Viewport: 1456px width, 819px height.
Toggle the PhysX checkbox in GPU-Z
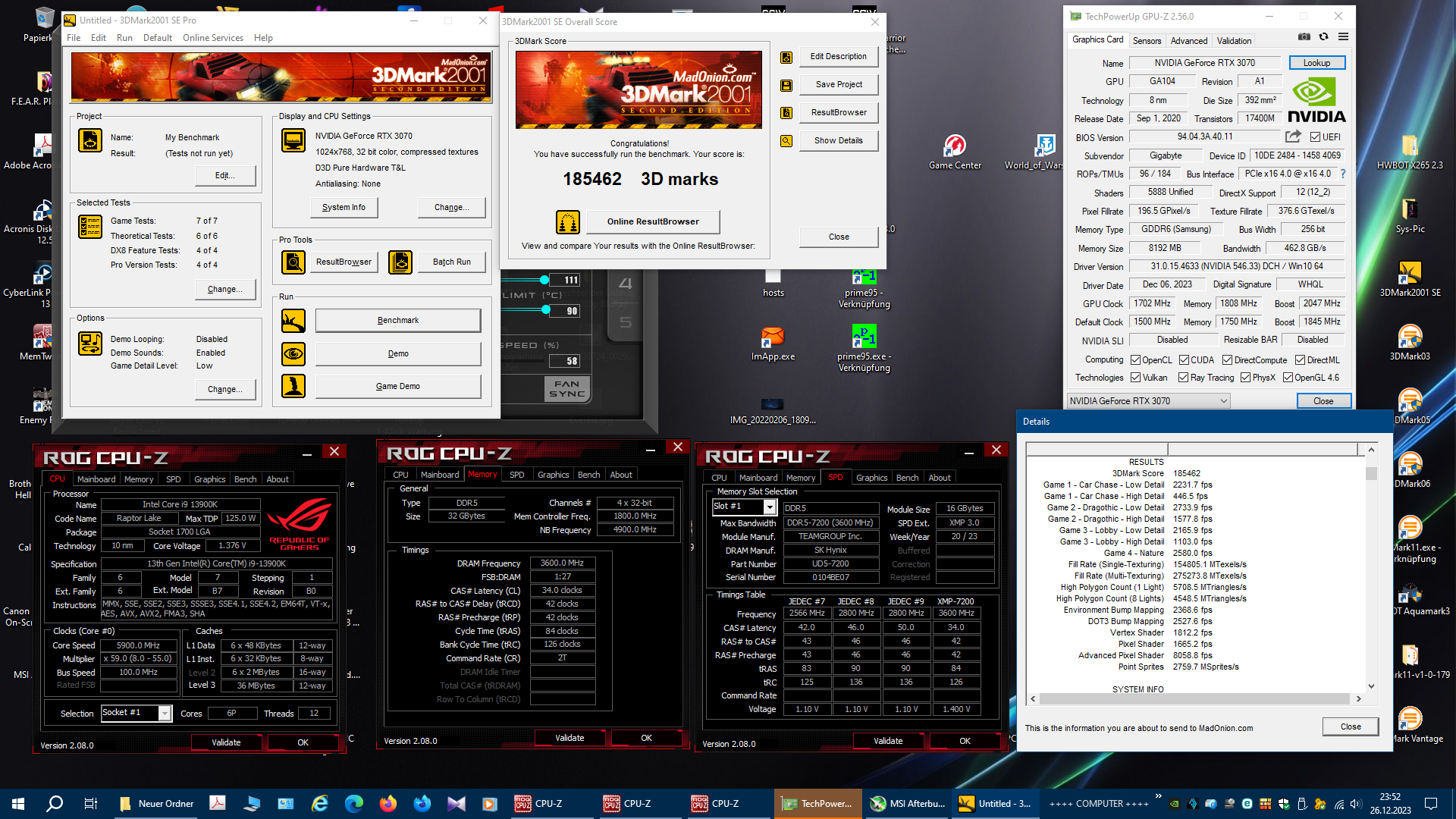[x=1245, y=378]
